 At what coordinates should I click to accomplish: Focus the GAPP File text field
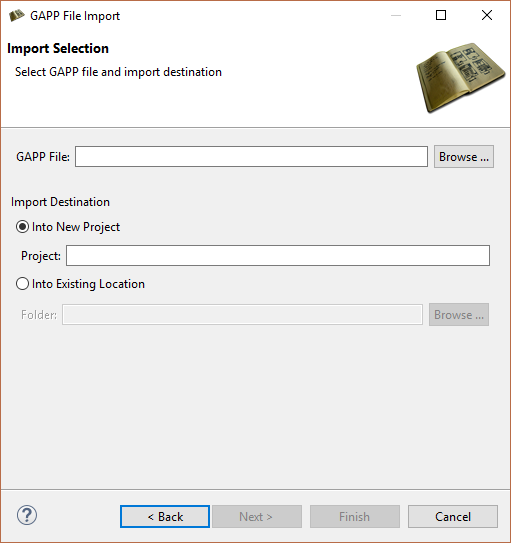click(251, 157)
